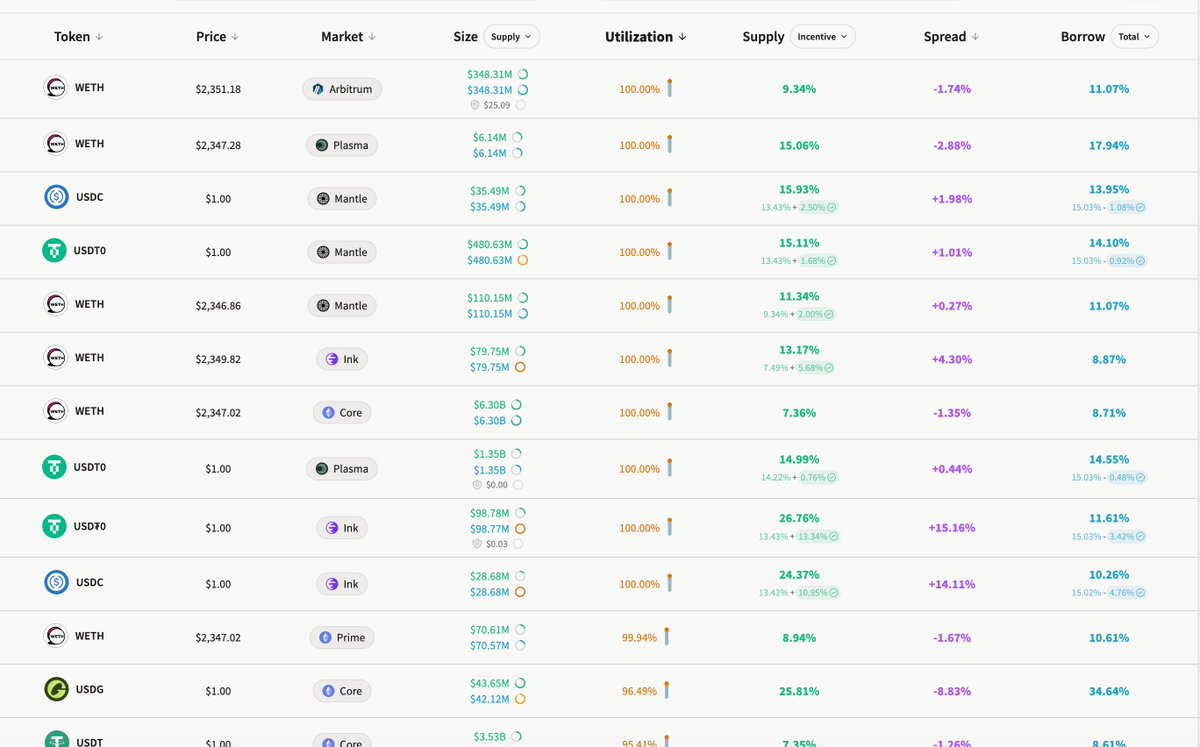Click the shield icon beside $0.00

pos(477,485)
